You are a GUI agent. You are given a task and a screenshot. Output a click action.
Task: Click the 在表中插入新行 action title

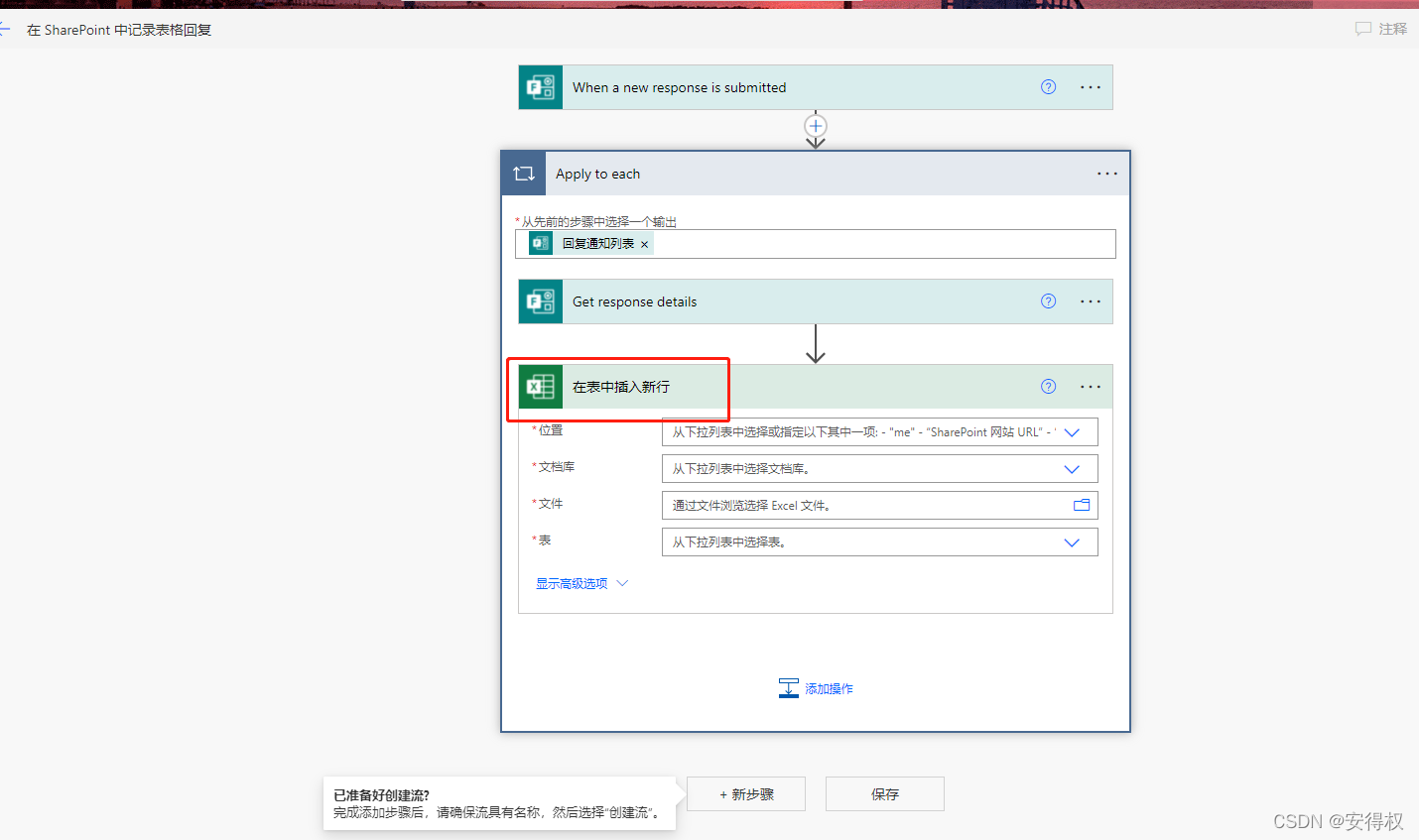[x=621, y=387]
